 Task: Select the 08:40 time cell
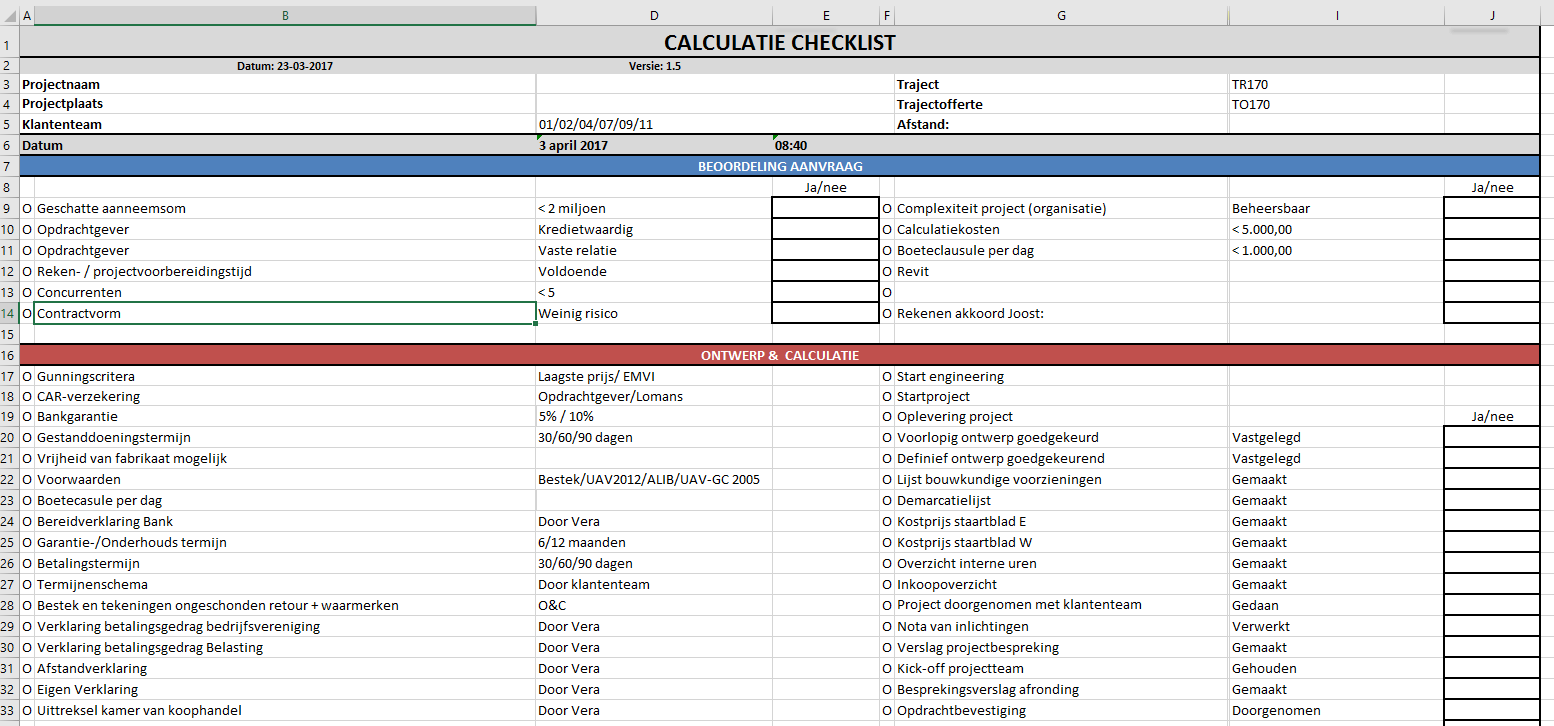pos(825,145)
